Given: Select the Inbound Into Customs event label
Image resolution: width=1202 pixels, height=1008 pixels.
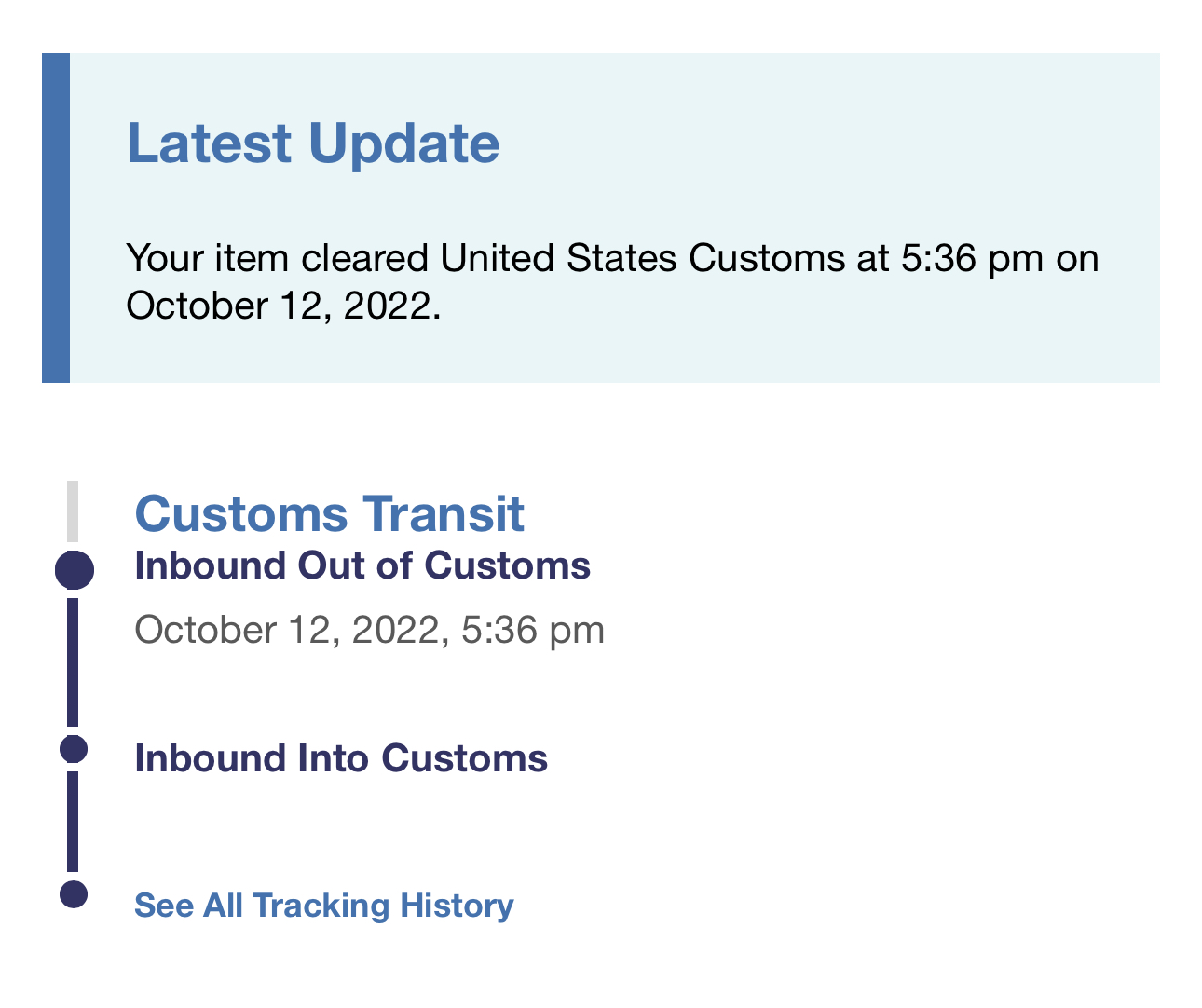Looking at the screenshot, I should [x=341, y=758].
